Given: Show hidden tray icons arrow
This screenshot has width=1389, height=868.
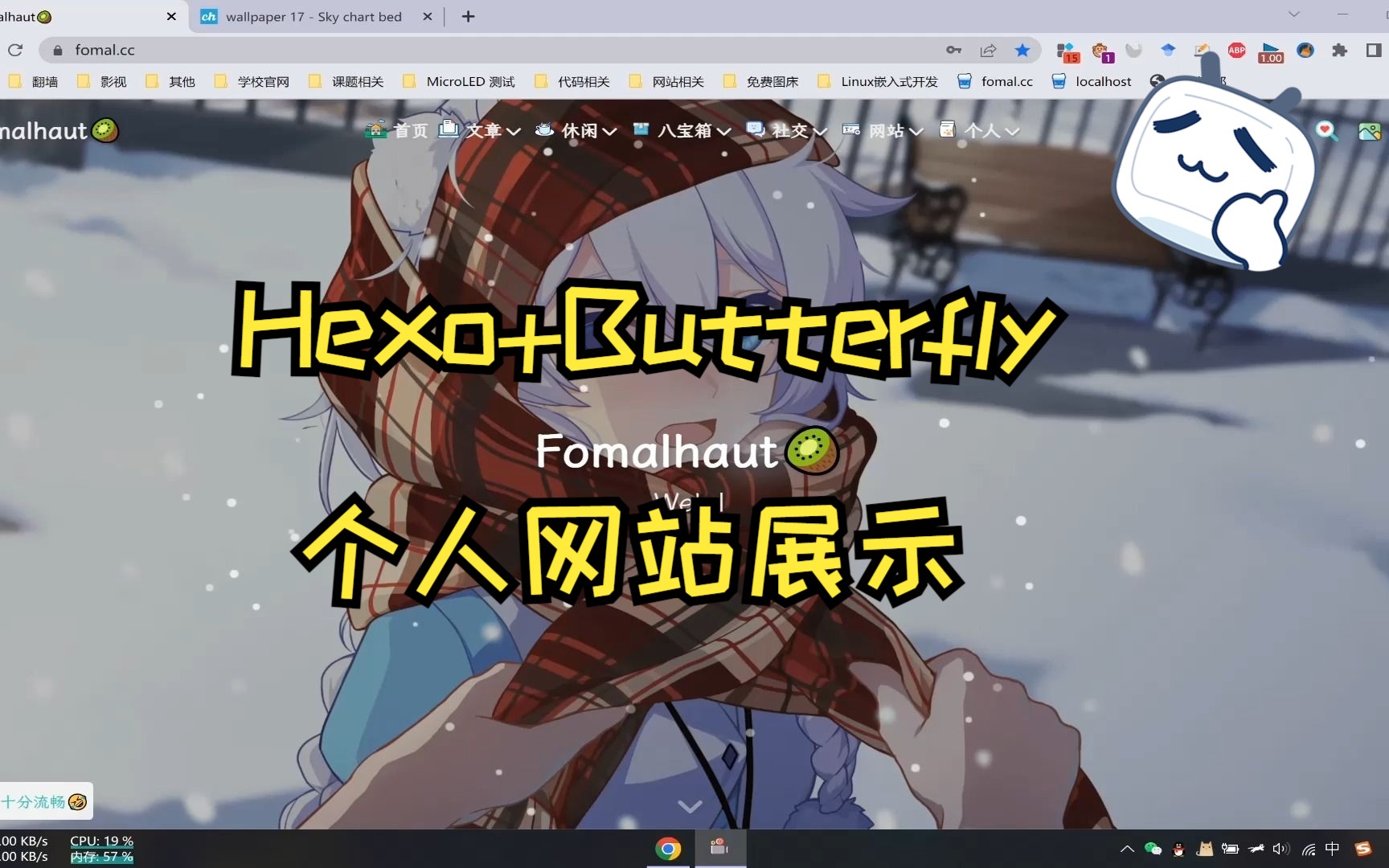Looking at the screenshot, I should [x=1127, y=849].
